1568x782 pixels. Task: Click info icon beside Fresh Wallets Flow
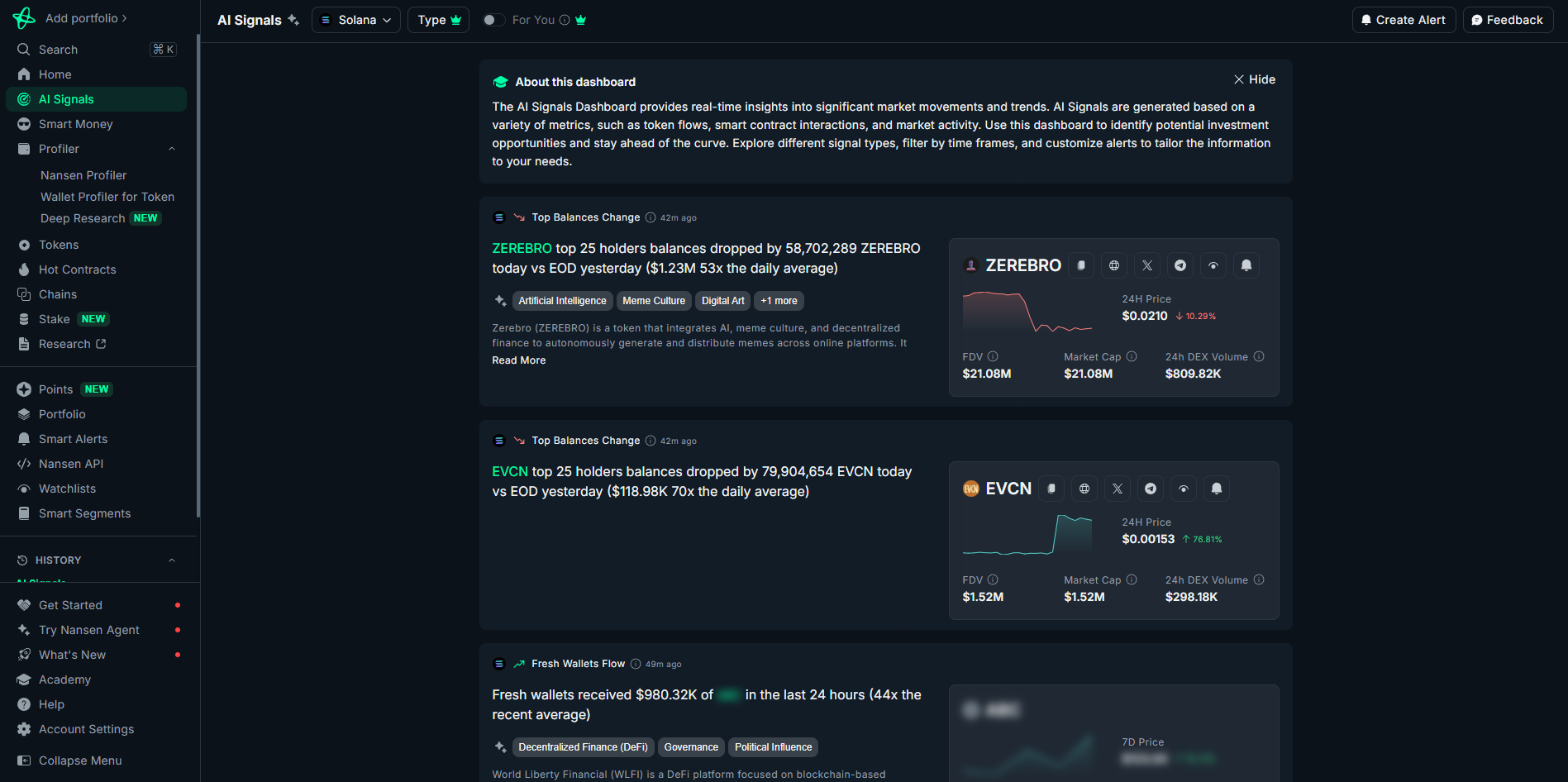pyautogui.click(x=636, y=664)
